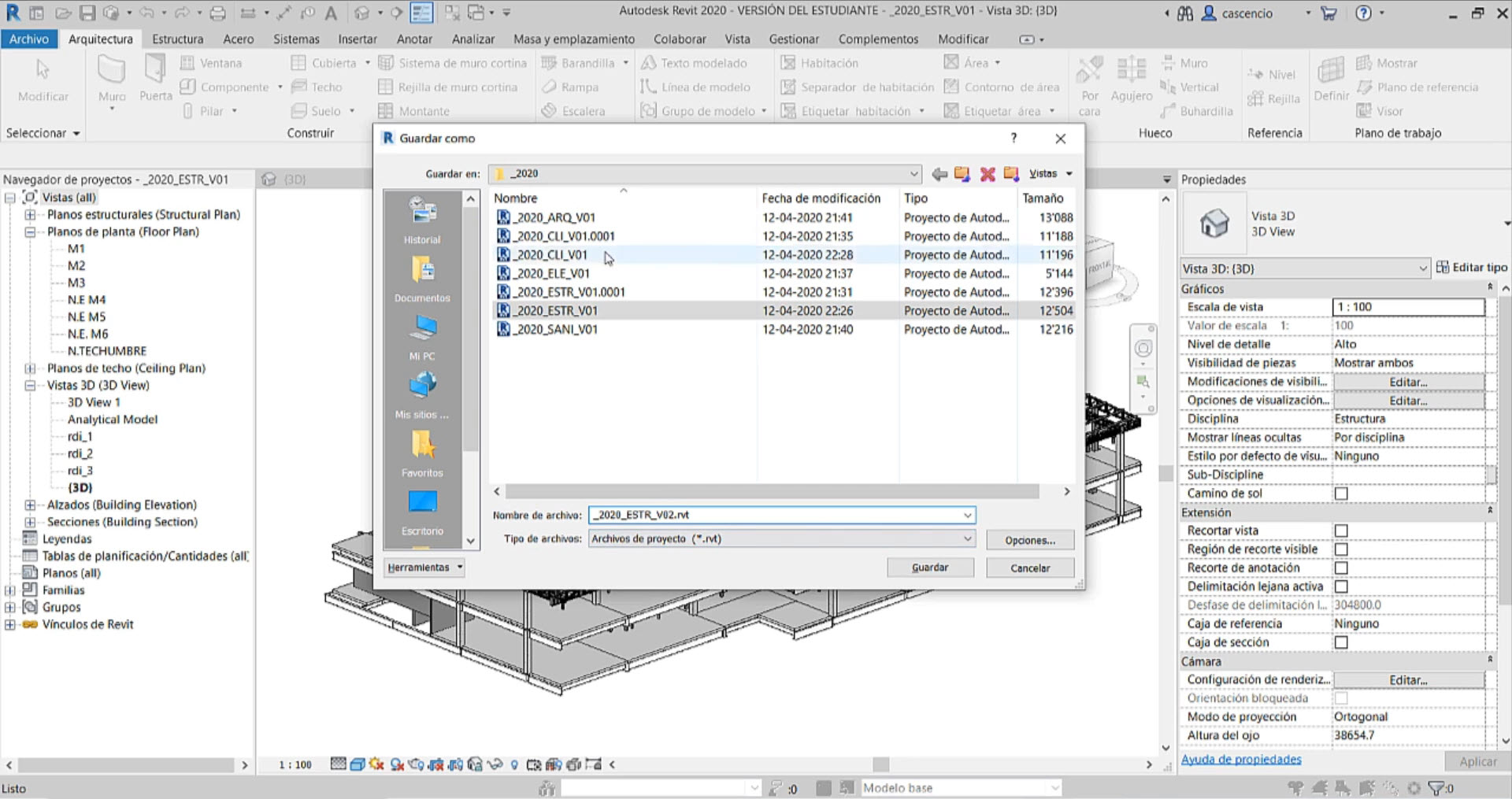Image resolution: width=1512 pixels, height=799 pixels.
Task: Open the Guardar en folder dropdown
Action: [x=913, y=173]
